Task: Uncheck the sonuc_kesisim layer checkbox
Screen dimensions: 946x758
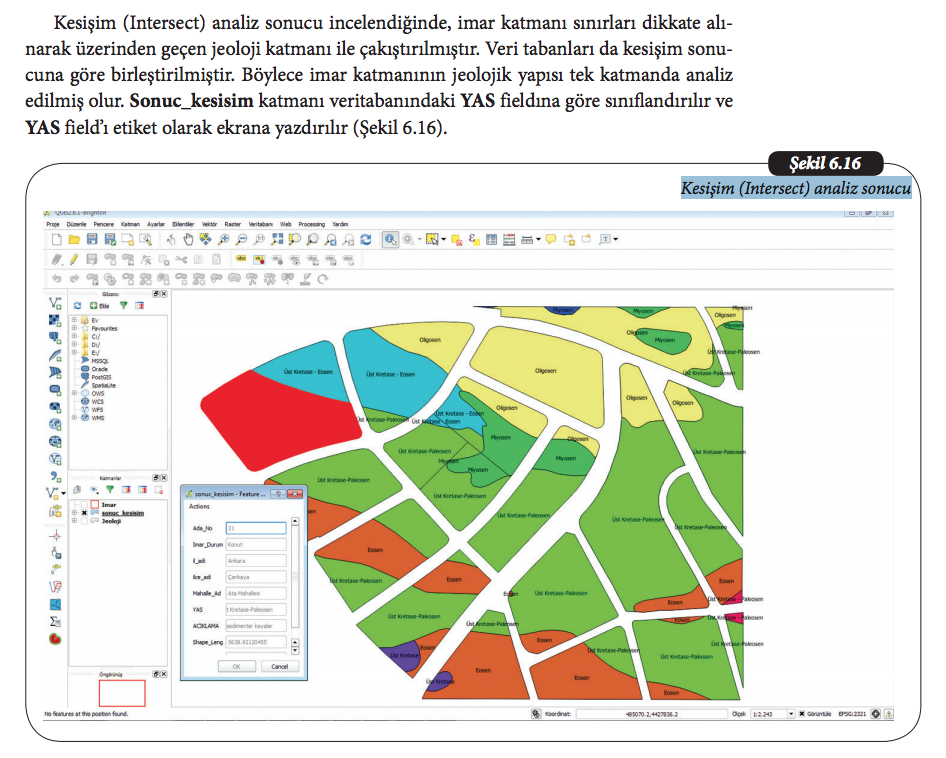Action: [85, 513]
